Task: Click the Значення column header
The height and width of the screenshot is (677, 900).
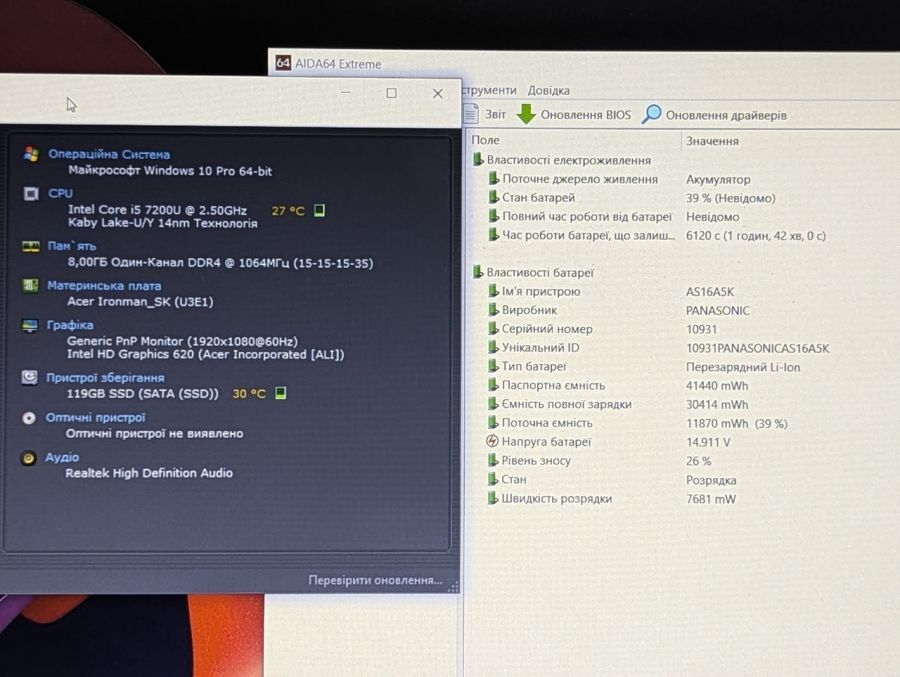Action: 712,141
